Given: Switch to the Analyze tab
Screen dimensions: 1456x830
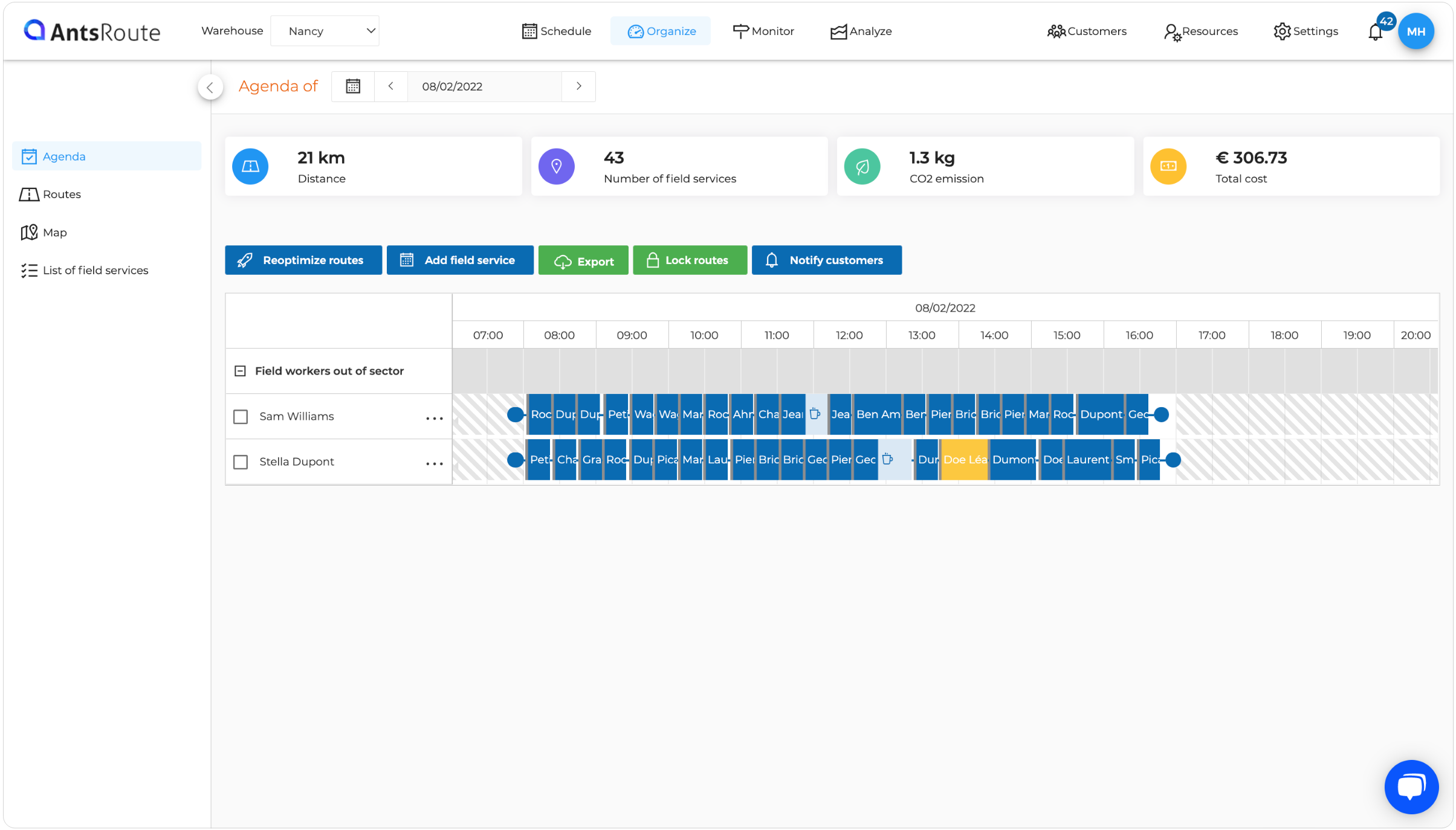Looking at the screenshot, I should coord(861,31).
